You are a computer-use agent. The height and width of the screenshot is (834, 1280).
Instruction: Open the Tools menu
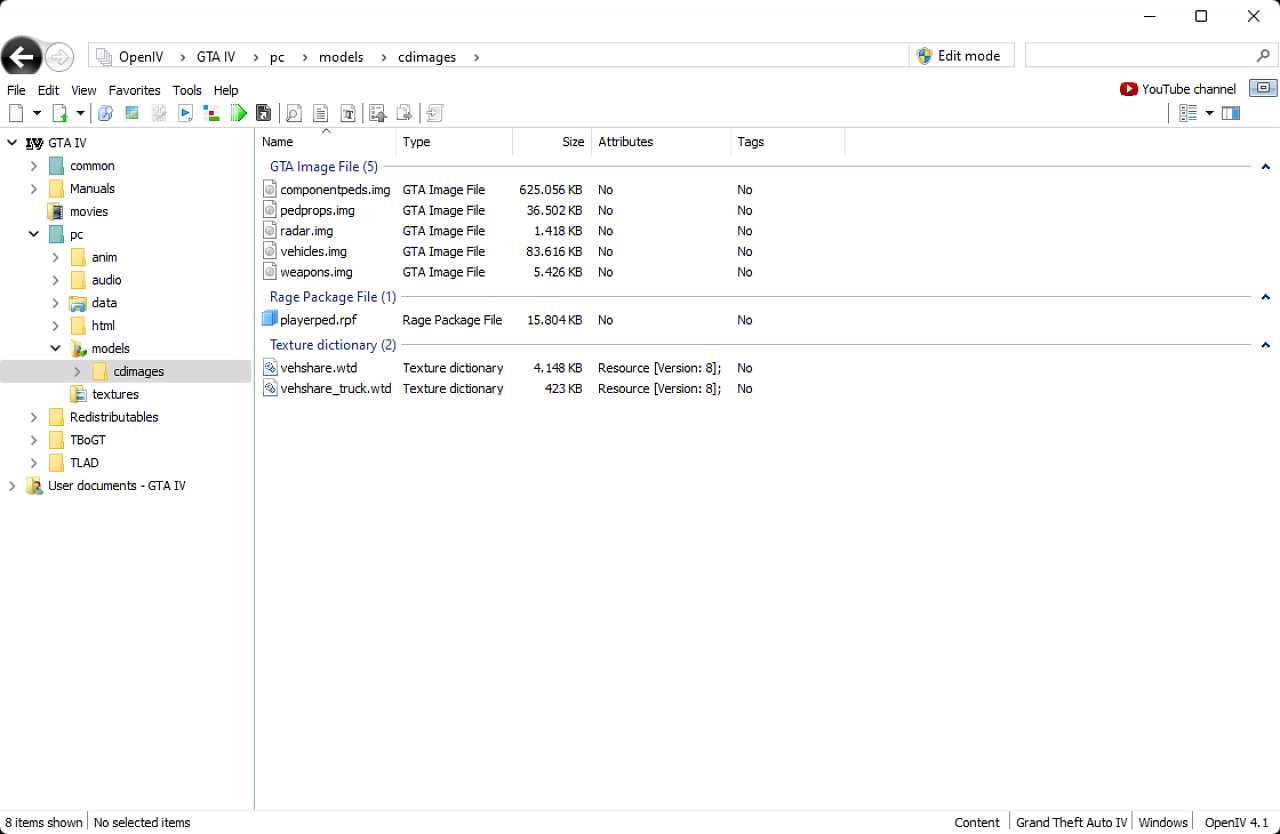(x=187, y=90)
